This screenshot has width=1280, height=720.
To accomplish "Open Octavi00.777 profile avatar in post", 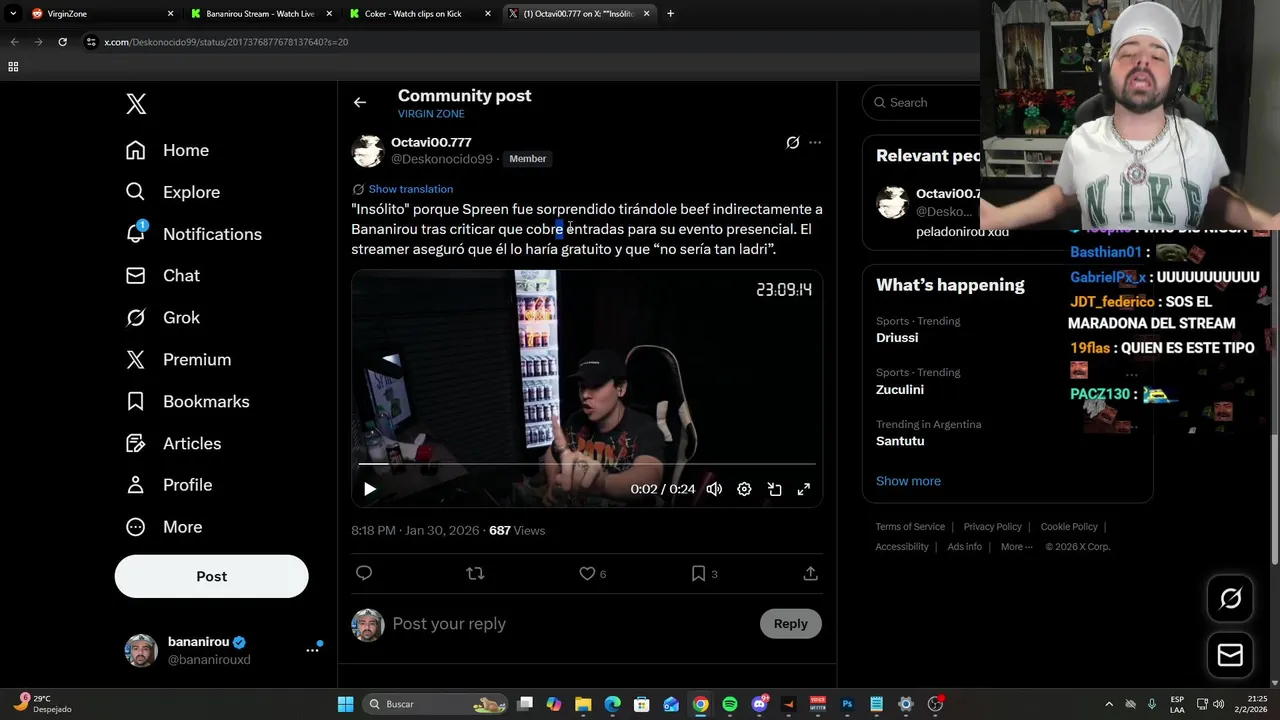I will pyautogui.click(x=368, y=151).
